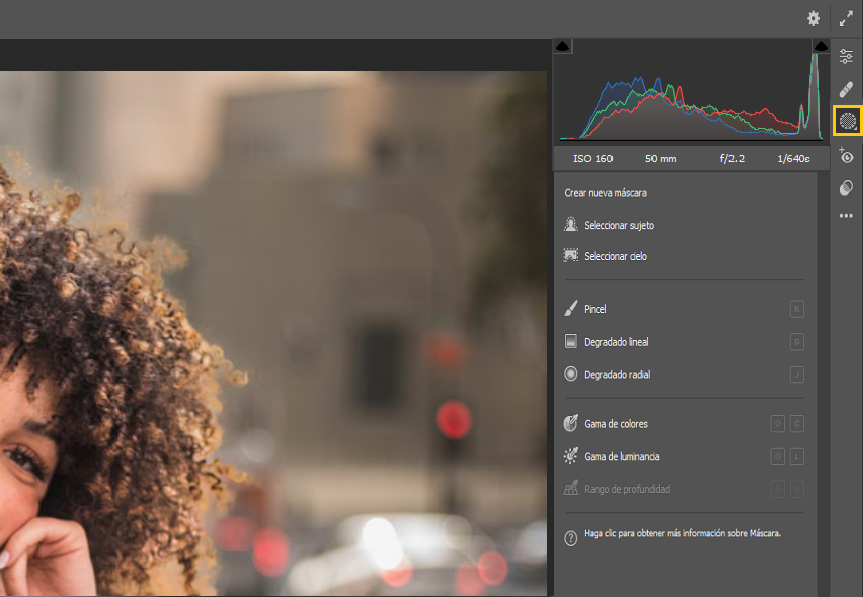Click the 1/640s shutter speed text

(x=793, y=158)
